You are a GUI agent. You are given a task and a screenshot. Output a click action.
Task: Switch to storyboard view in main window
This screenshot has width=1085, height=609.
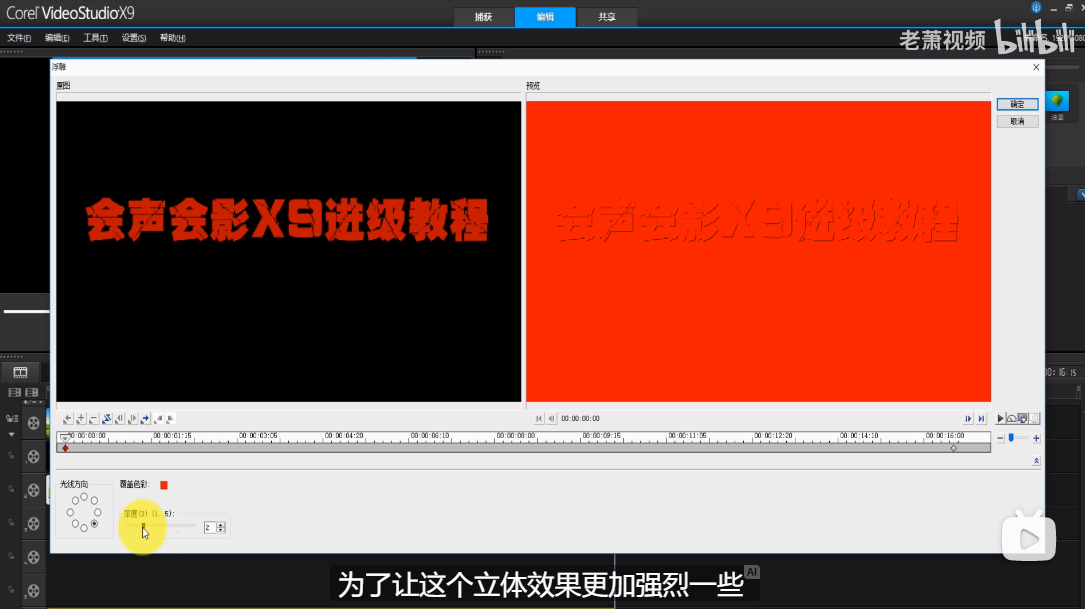[x=20, y=372]
